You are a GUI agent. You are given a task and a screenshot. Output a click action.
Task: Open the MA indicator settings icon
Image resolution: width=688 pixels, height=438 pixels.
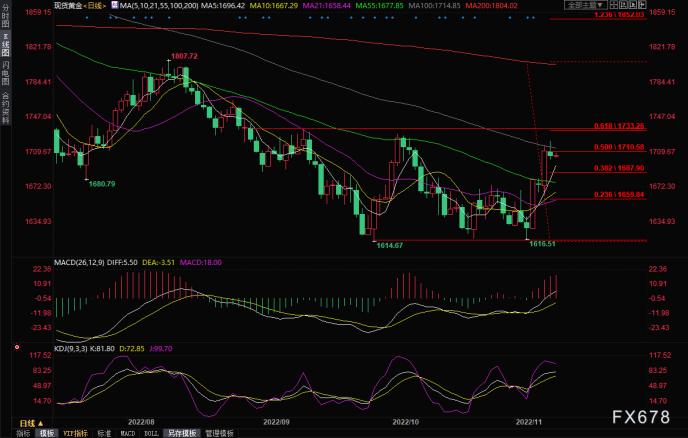[115, 5]
